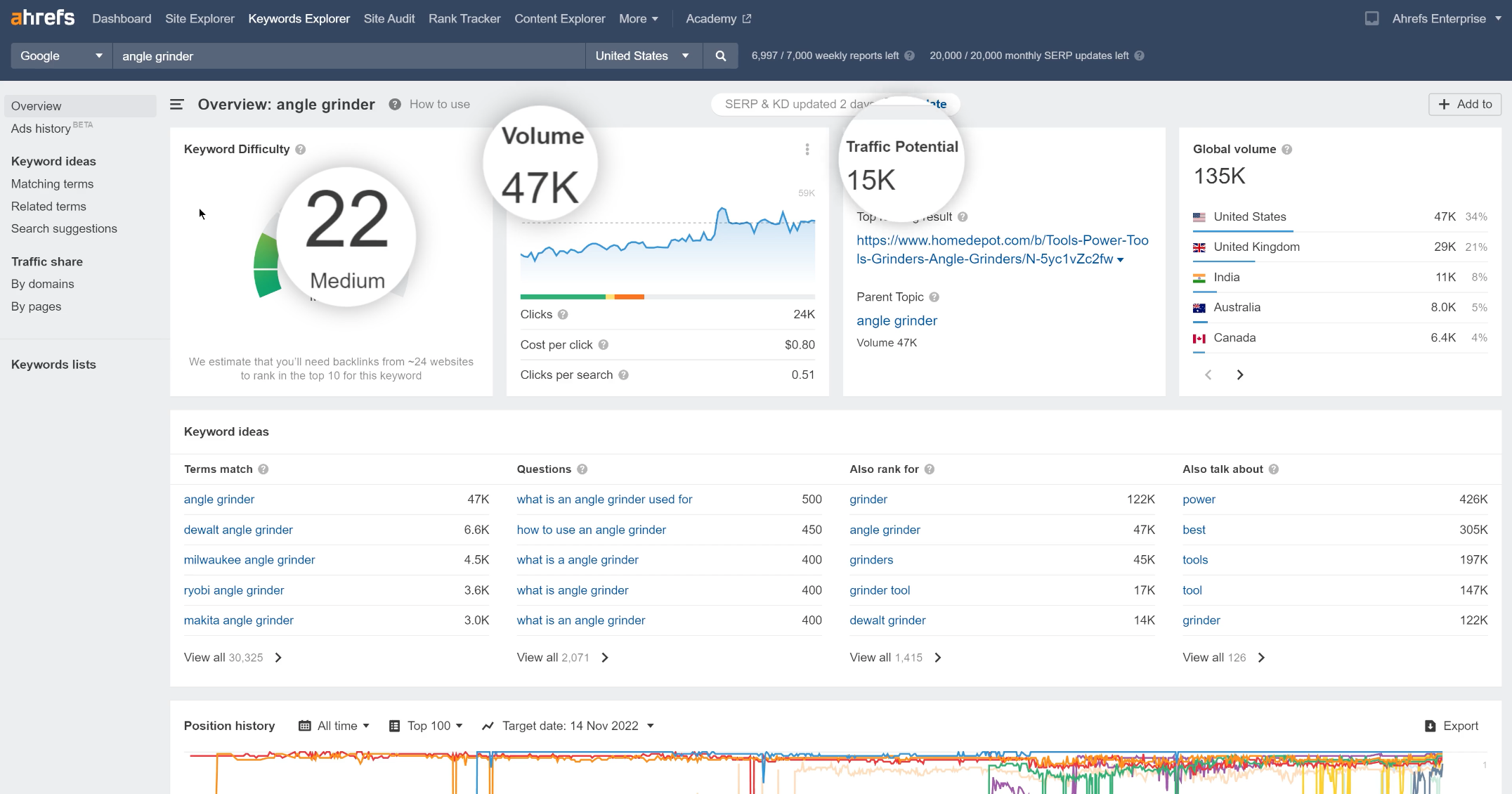Viewport: 1512px width, 794px height.
Task: Click the calendar icon beside All time filter
Action: [x=305, y=725]
